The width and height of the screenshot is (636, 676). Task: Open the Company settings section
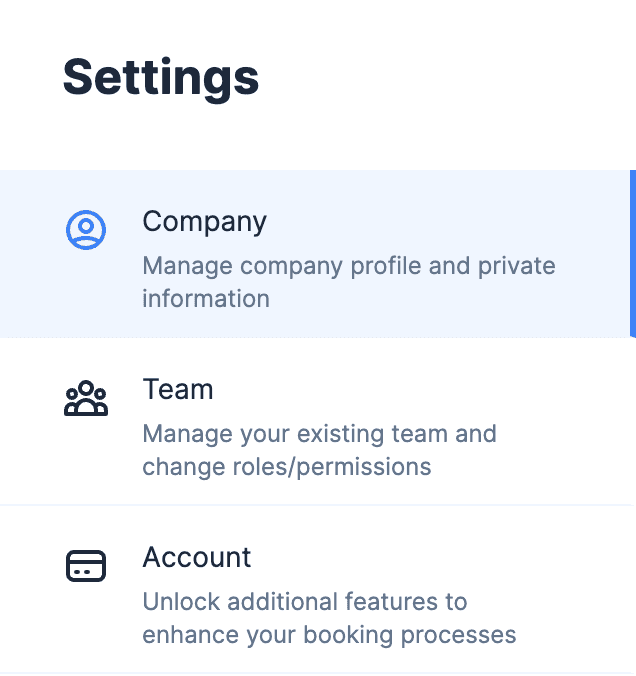(318, 254)
